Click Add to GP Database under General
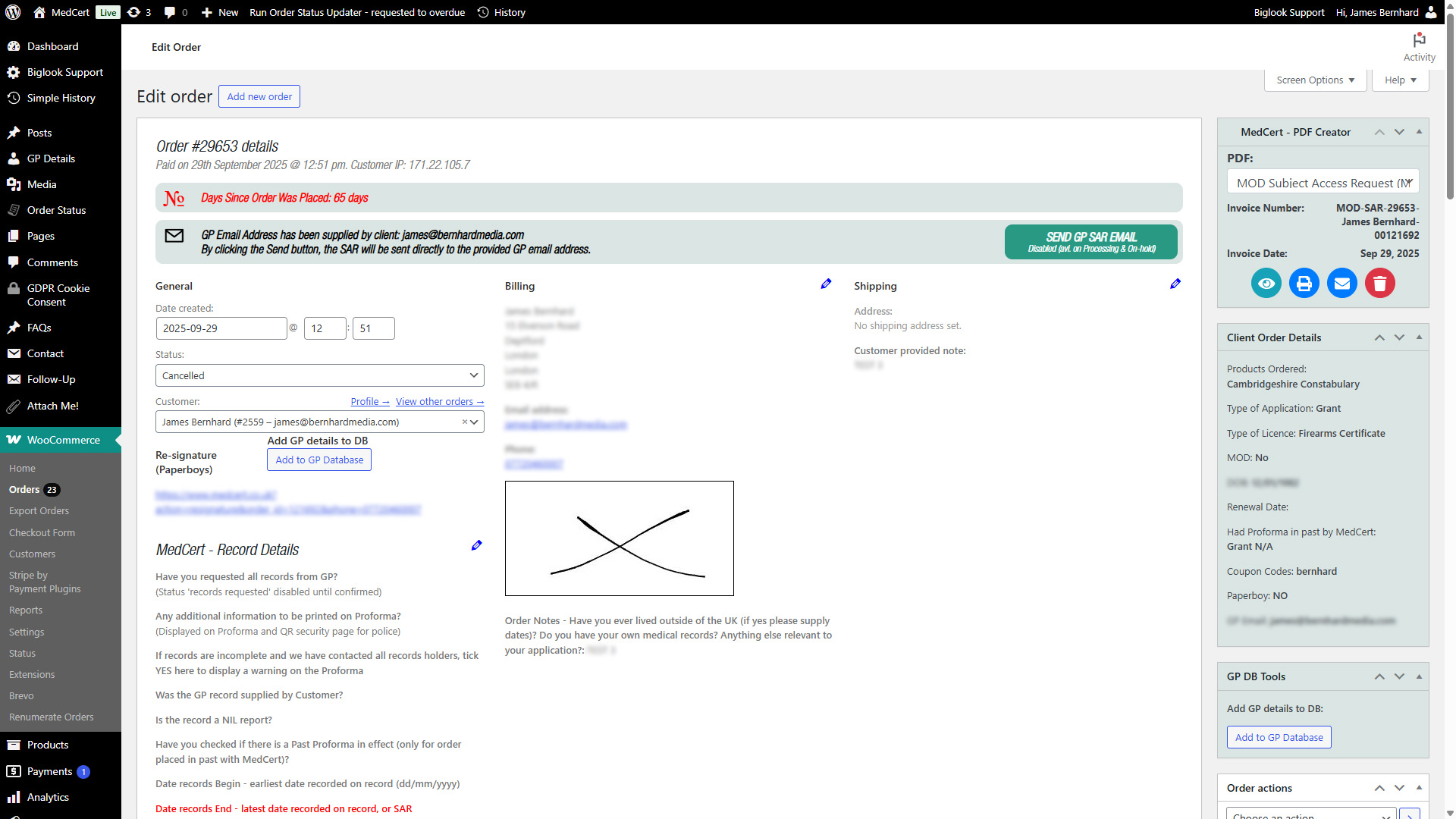The height and width of the screenshot is (819, 1456). (x=319, y=460)
